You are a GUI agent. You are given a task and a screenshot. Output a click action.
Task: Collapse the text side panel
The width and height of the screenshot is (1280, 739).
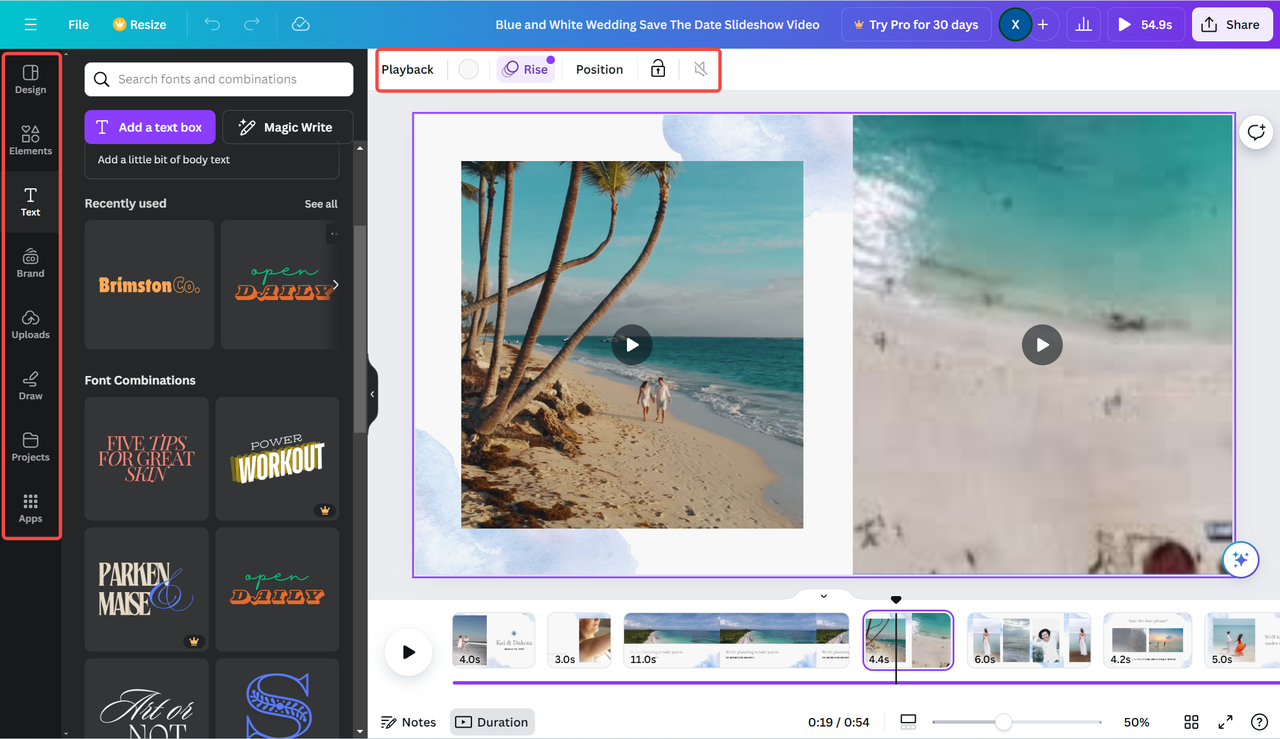(371, 394)
